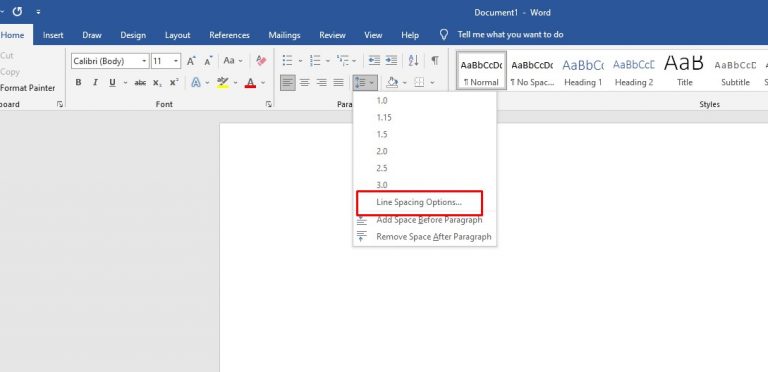
Task: Select 3.0 line spacing
Action: tap(425, 185)
